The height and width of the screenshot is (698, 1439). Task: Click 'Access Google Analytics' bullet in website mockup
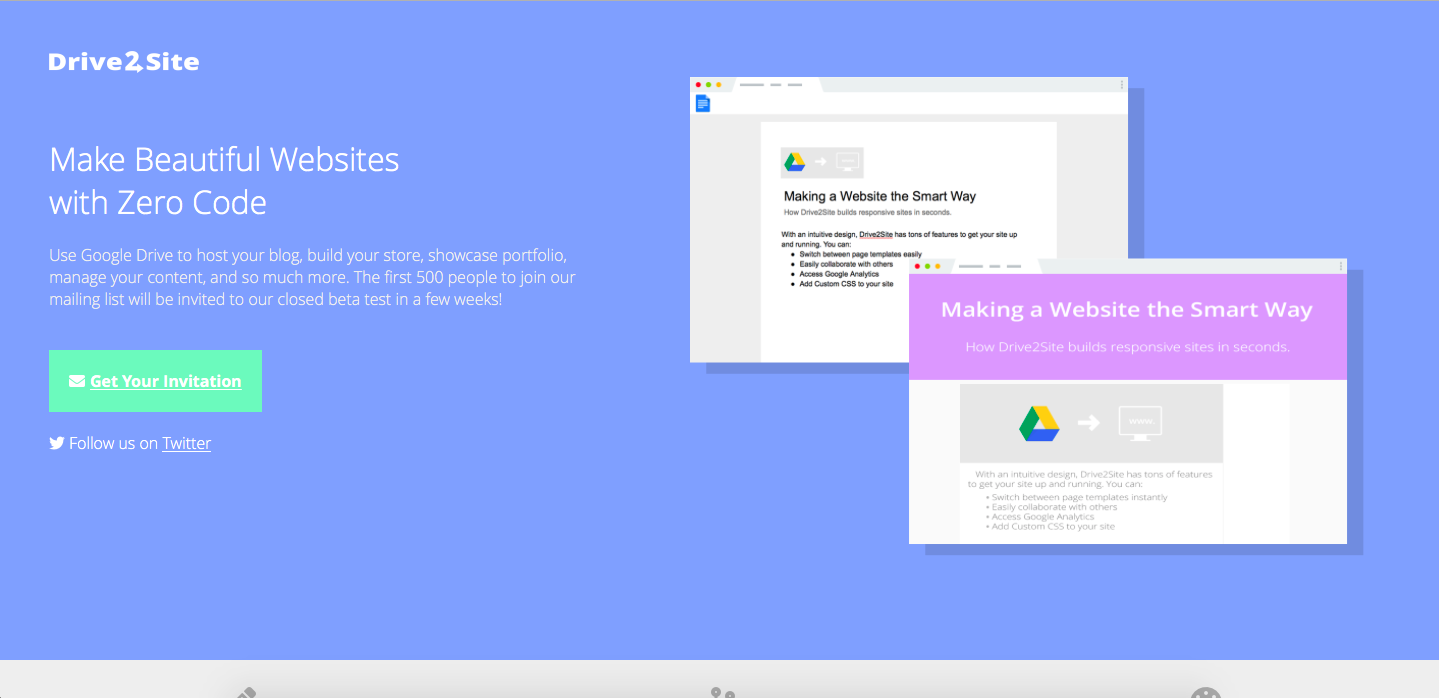(x=1044, y=517)
